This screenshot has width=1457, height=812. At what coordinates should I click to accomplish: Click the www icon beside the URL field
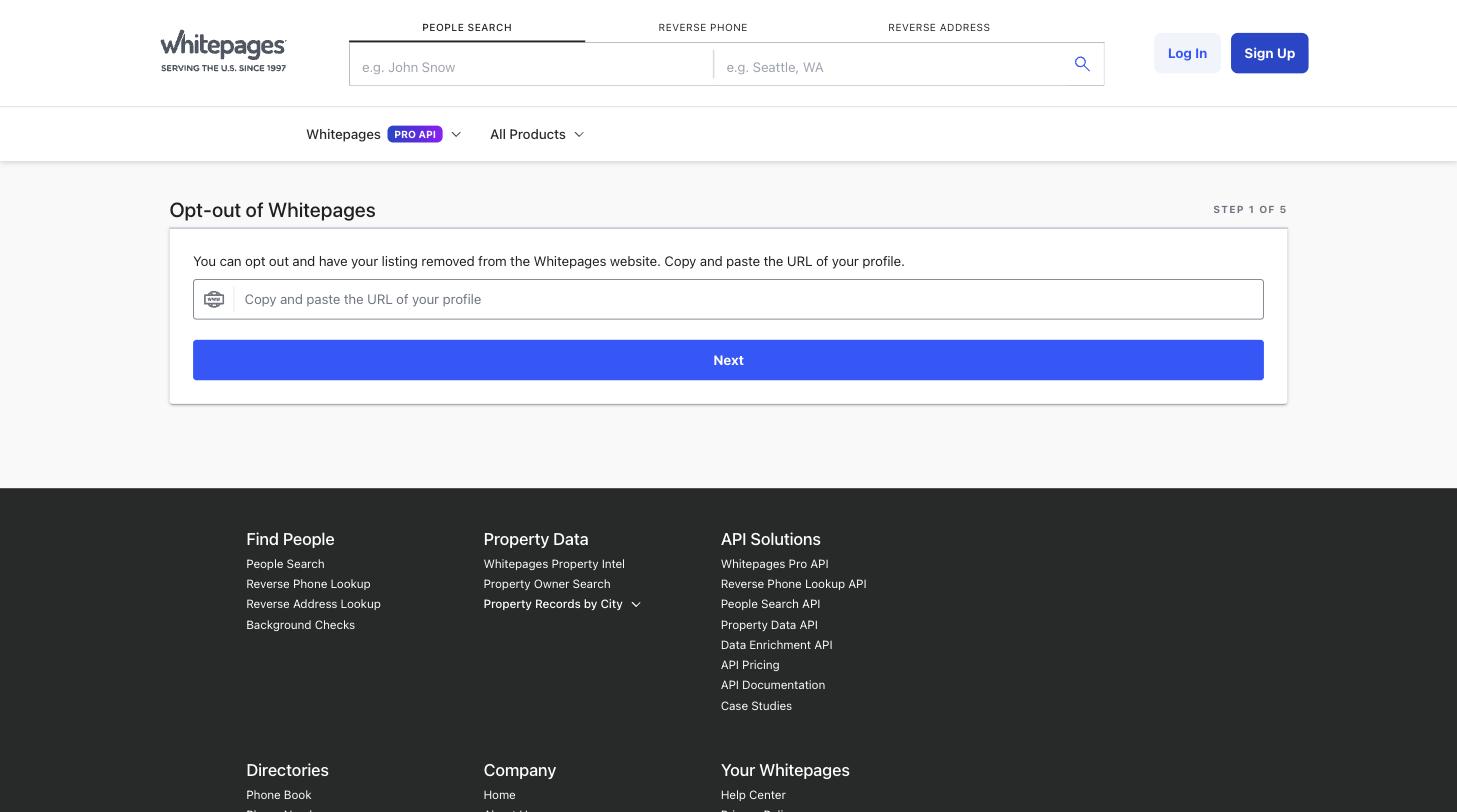click(x=214, y=299)
